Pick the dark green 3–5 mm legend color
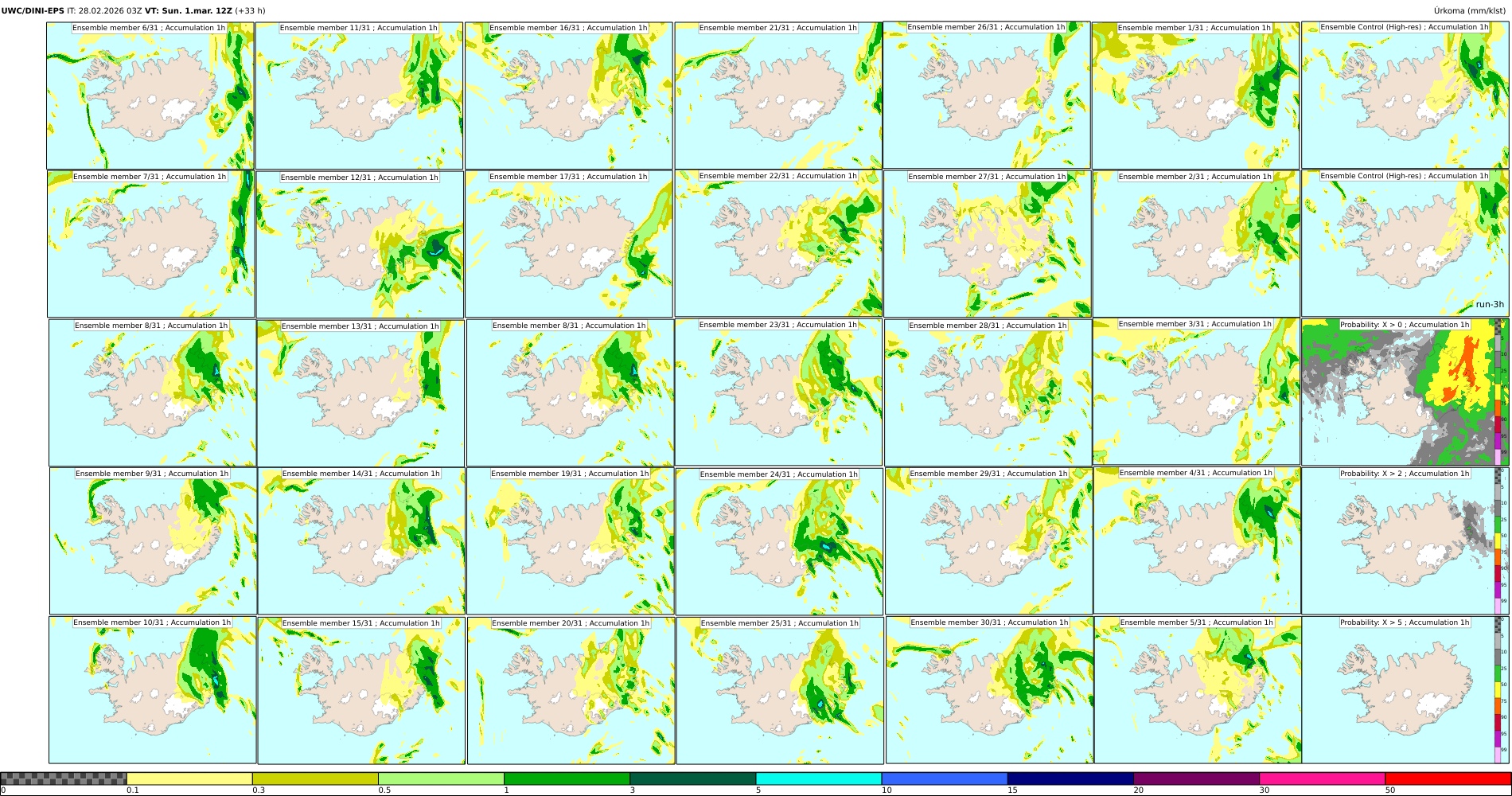The image size is (1512, 796). click(693, 778)
